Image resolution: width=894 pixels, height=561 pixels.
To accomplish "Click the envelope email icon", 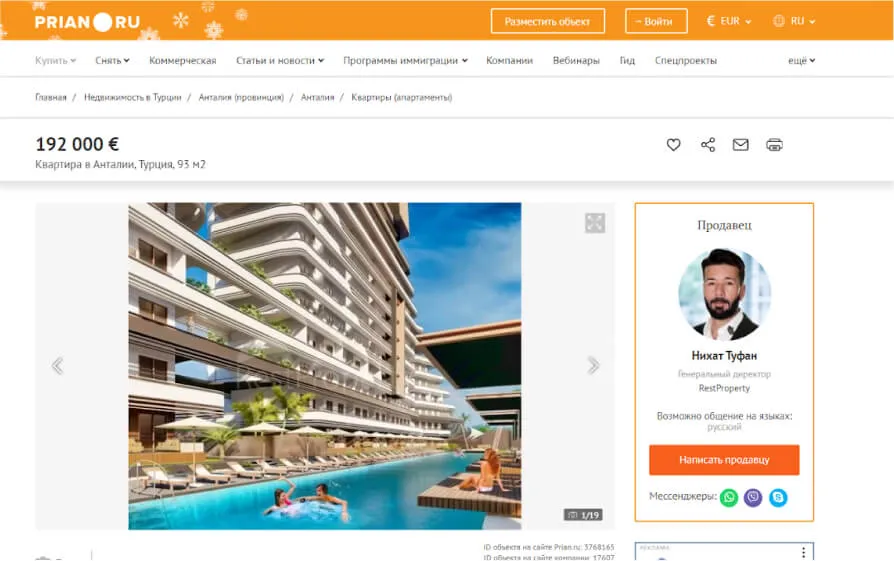I will [740, 145].
